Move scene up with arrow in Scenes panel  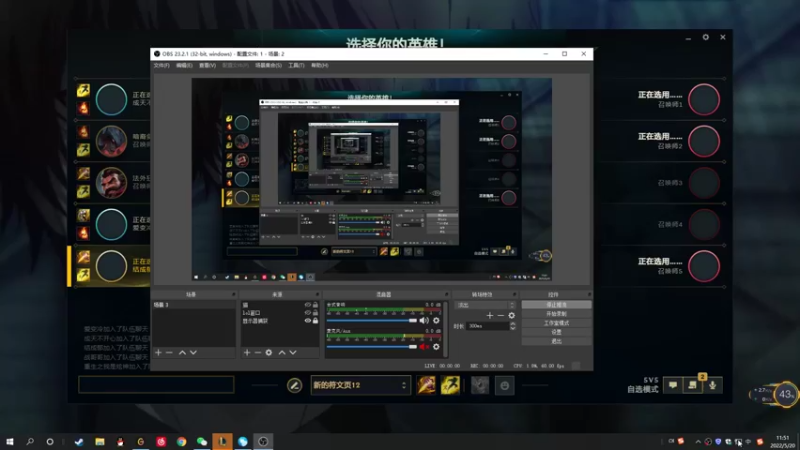click(x=182, y=353)
